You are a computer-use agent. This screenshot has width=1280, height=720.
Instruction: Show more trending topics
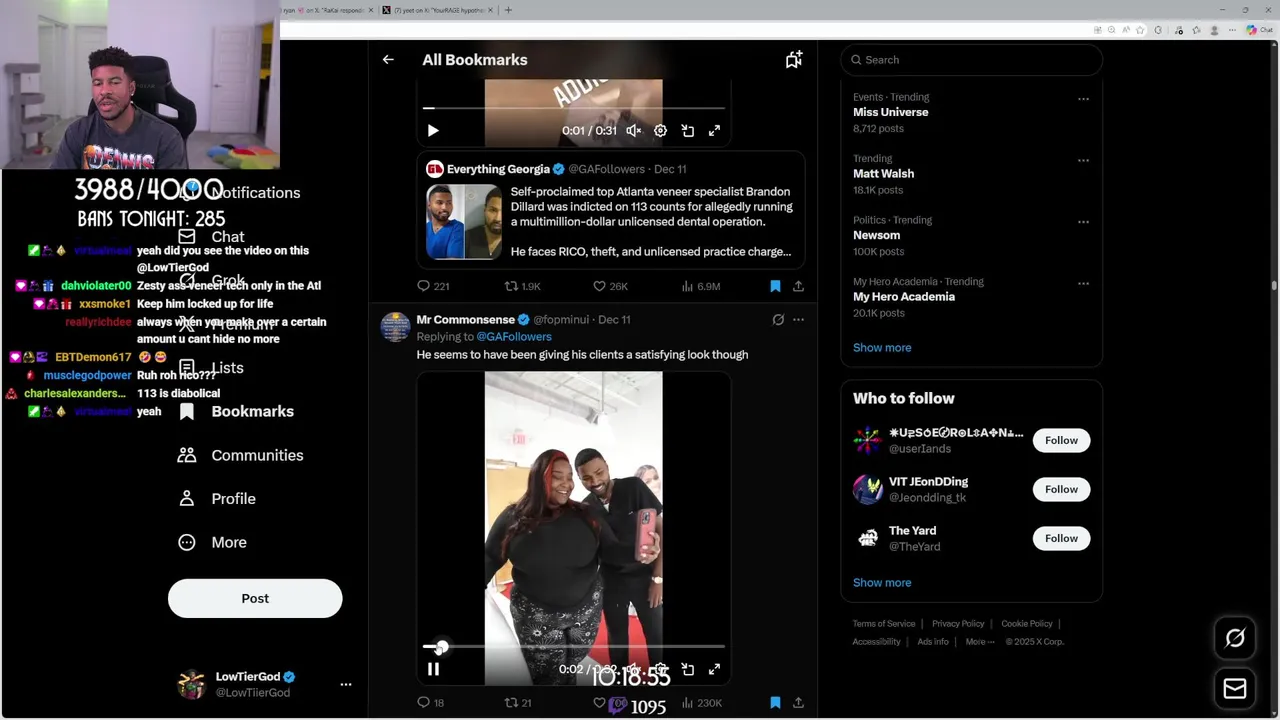(882, 348)
